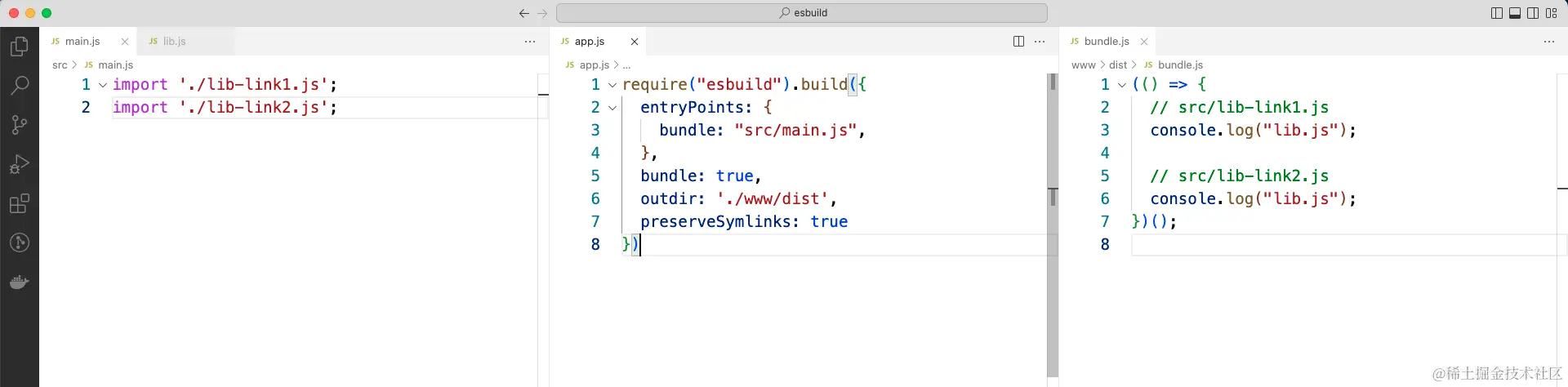This screenshot has height=387, width=1568.
Task: Open the Run and Debug view
Action: coord(20,164)
